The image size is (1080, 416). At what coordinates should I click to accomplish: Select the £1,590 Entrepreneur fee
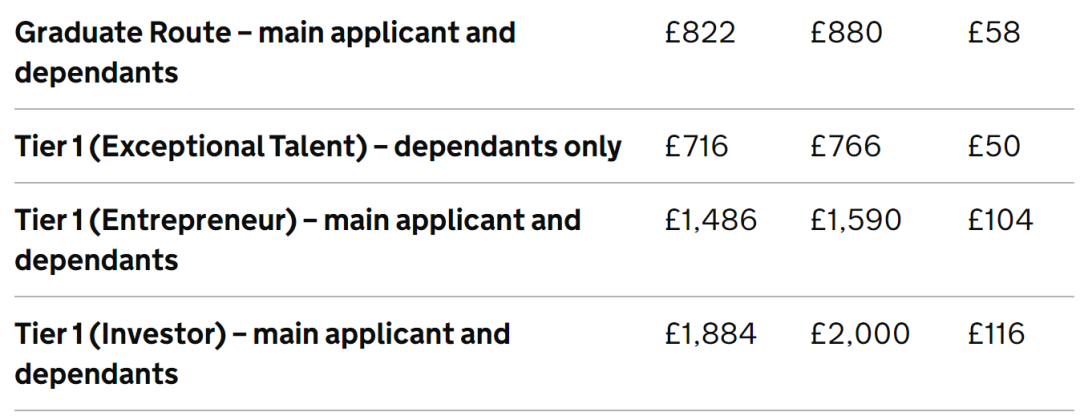pyautogui.click(x=855, y=220)
